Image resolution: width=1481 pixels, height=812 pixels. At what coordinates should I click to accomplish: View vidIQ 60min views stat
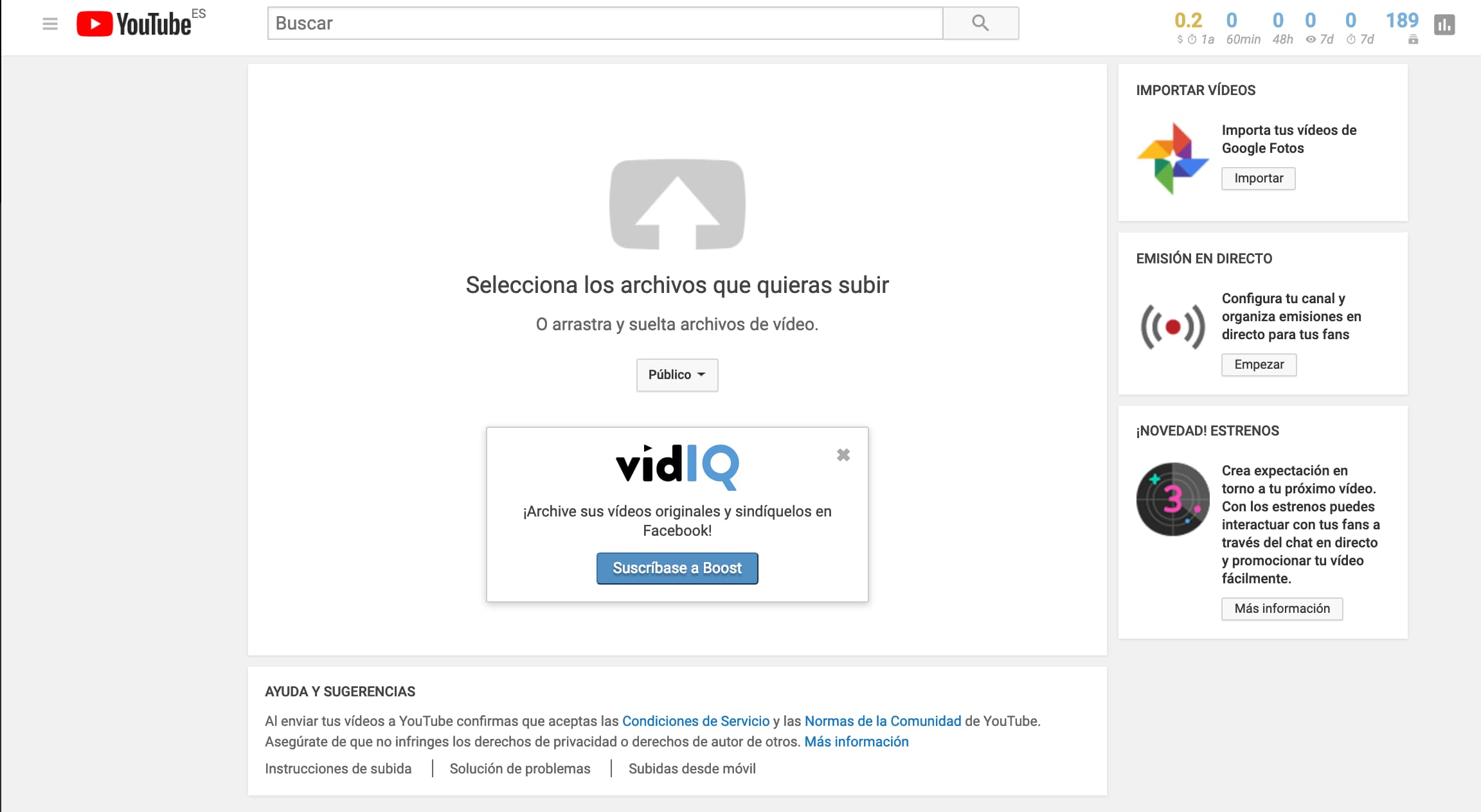[x=1243, y=29]
